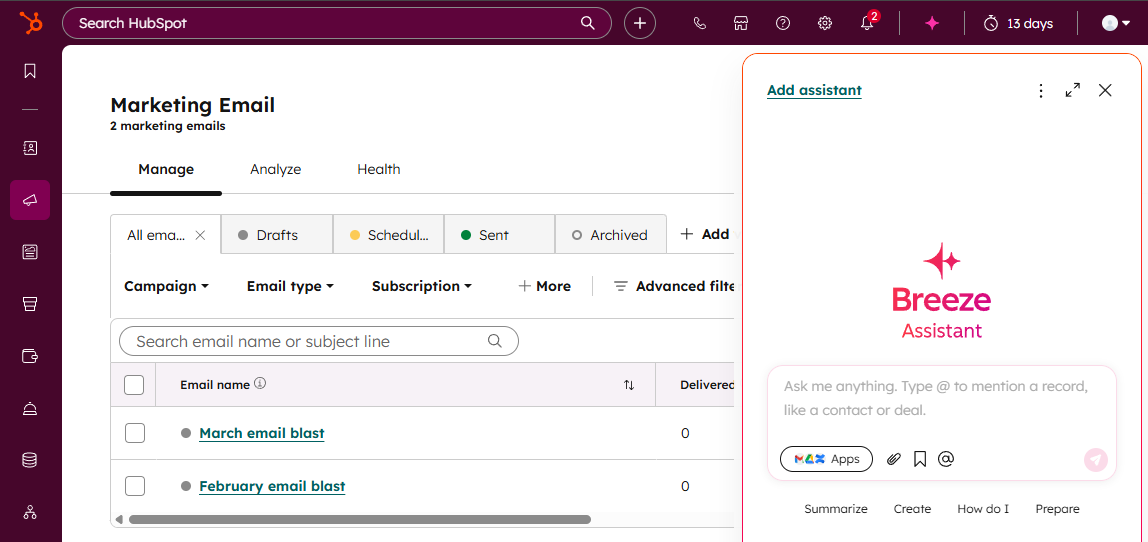1148x542 pixels.
Task: Click the How do I suggestion
Action: [x=983, y=509]
